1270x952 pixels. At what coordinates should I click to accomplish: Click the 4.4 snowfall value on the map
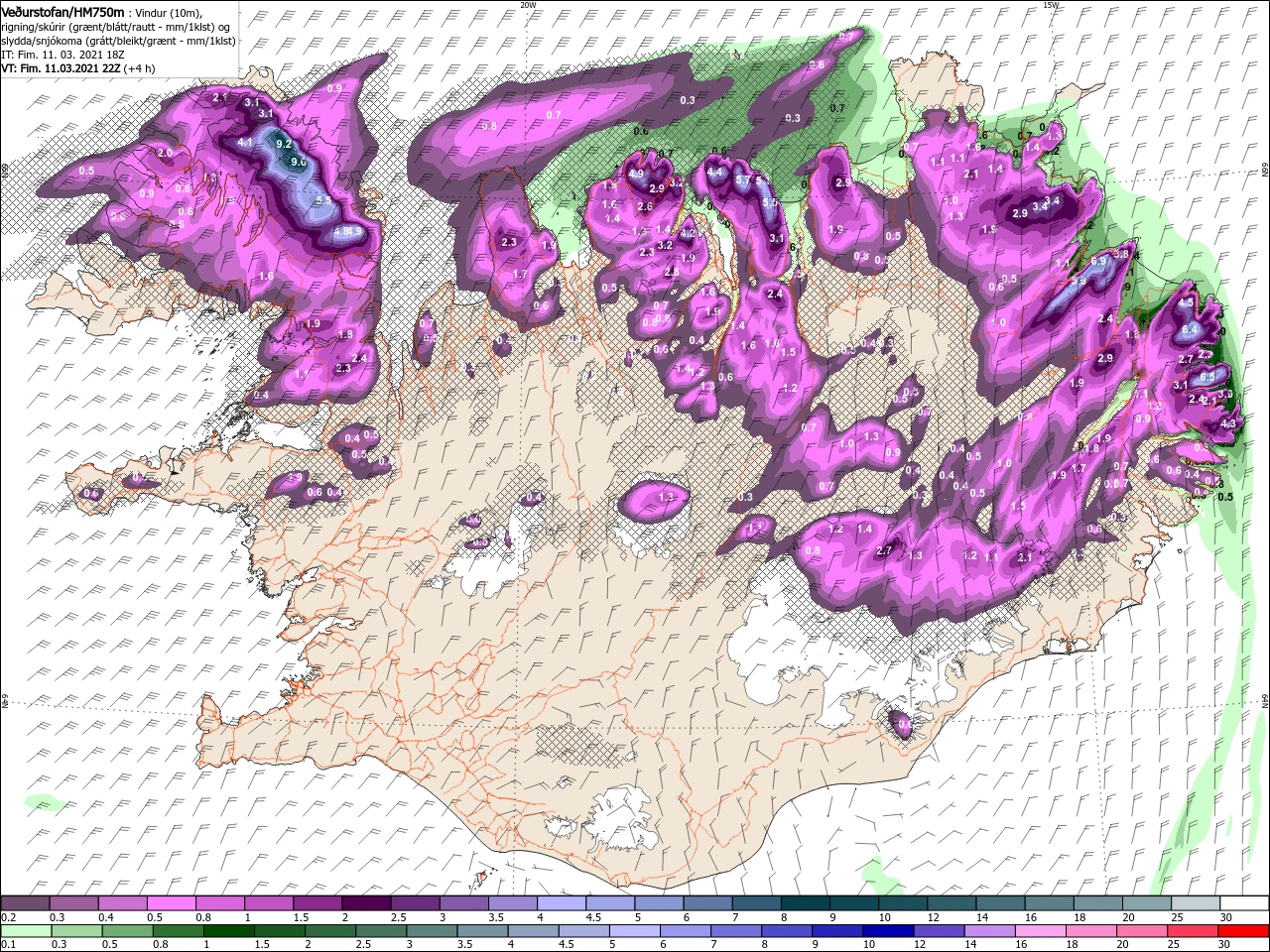[x=715, y=172]
